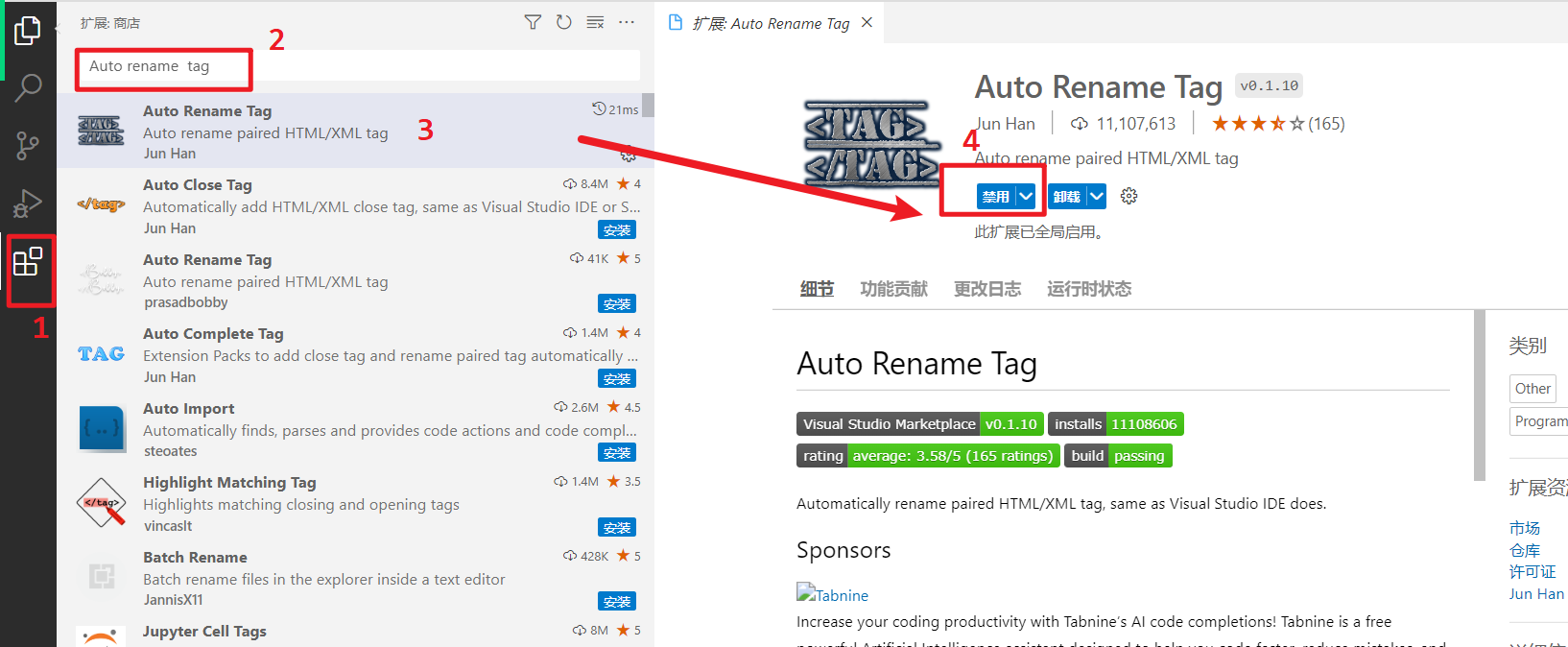The height and width of the screenshot is (647, 1568).
Task: Install the Auto Complete Tag extension
Action: [617, 379]
